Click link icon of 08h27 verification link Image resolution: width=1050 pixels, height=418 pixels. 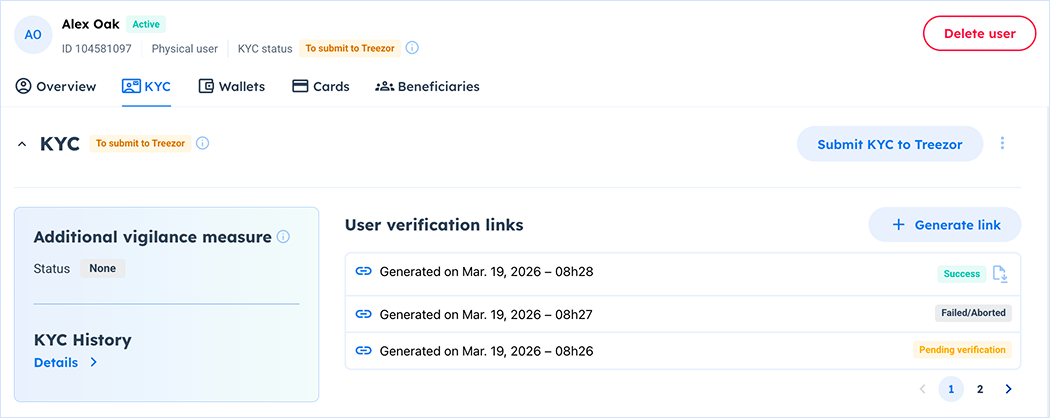363,314
